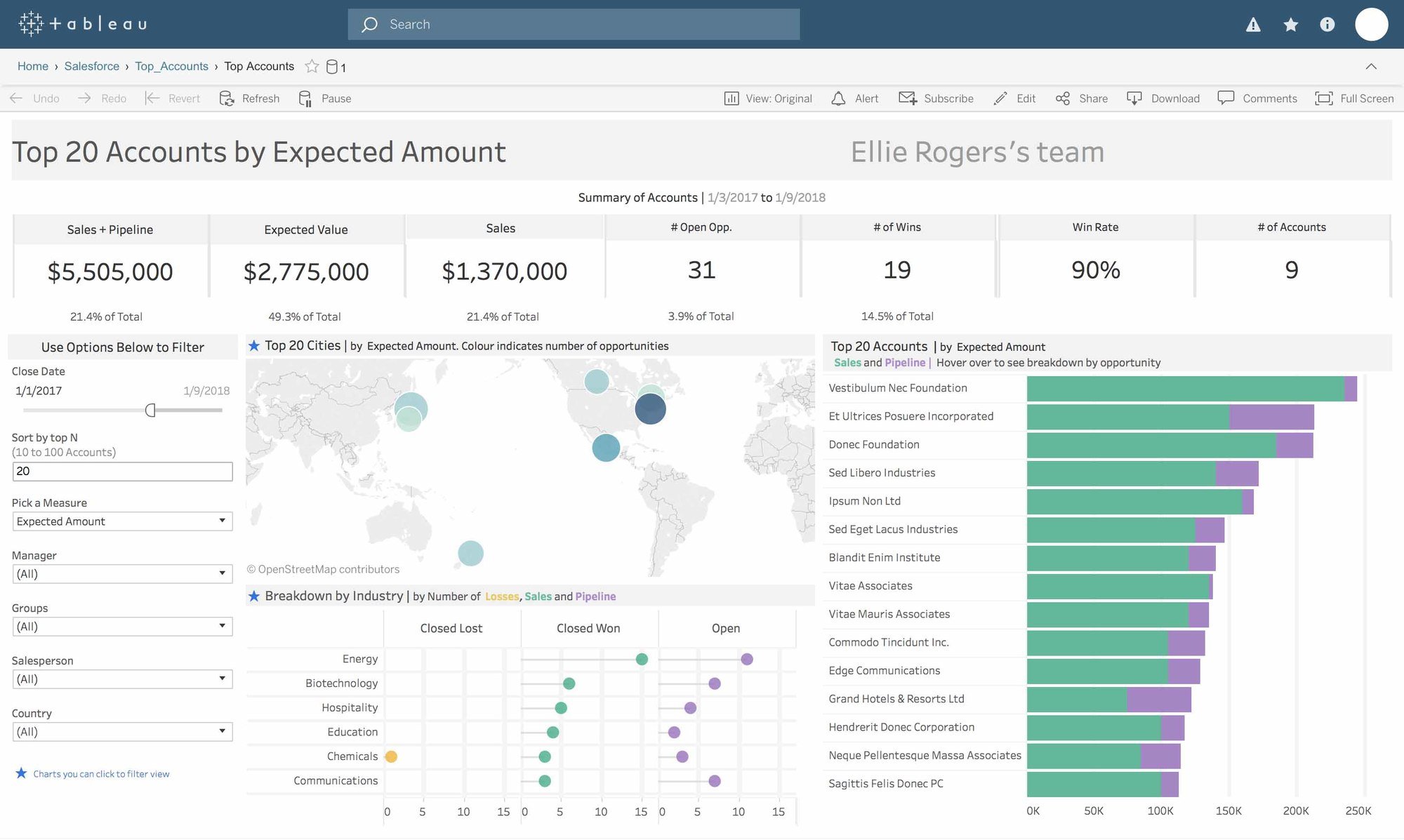1404x840 pixels.
Task: Click the Sort by top N input
Action: click(122, 472)
